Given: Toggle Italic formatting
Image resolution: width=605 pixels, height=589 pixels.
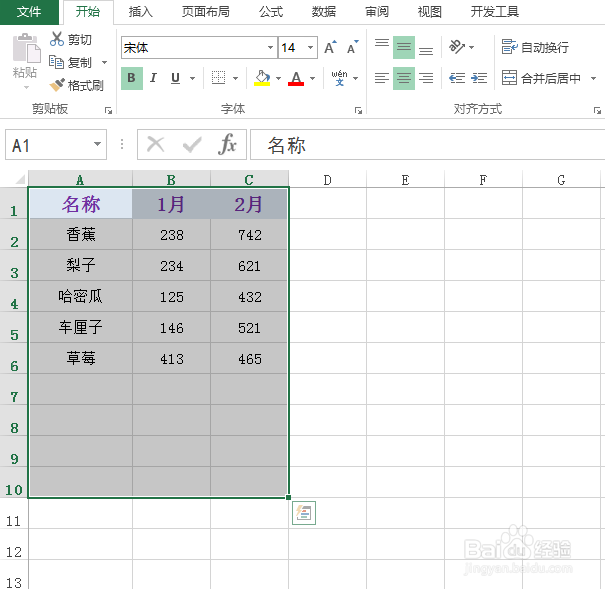Looking at the screenshot, I should pyautogui.click(x=154, y=78).
